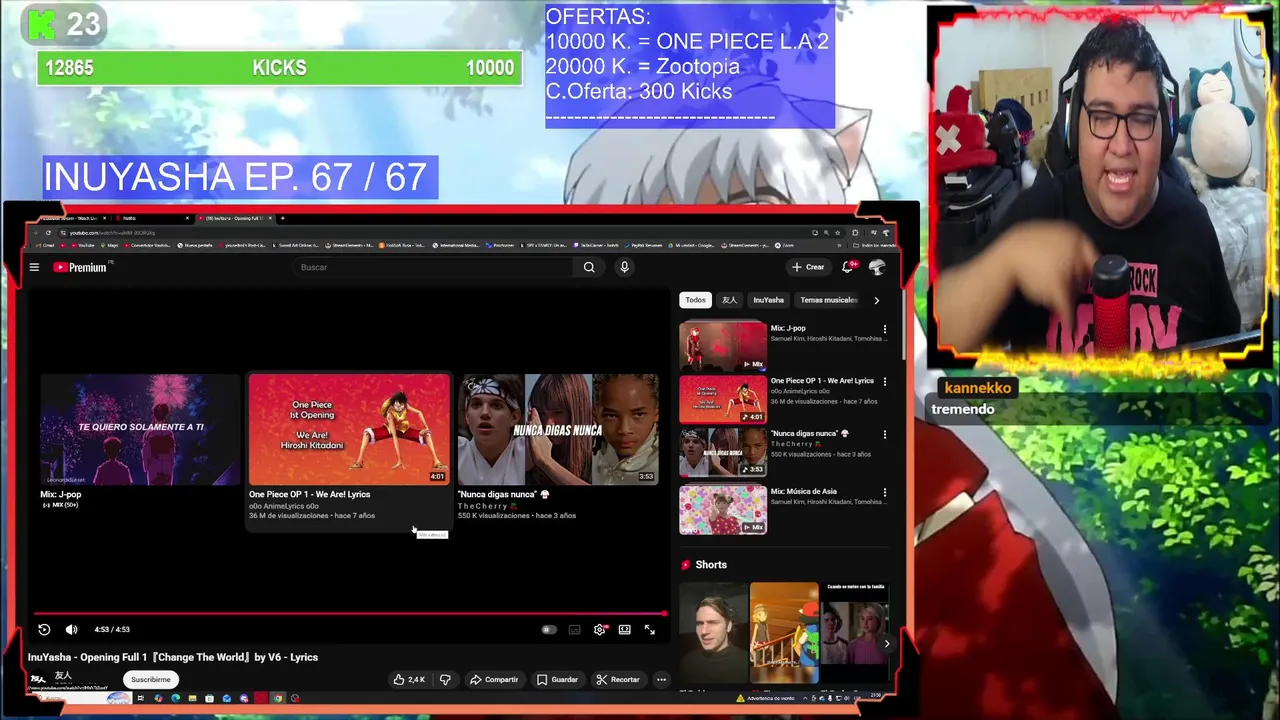Select the 友人 filter chip
The height and width of the screenshot is (720, 1280).
click(x=729, y=300)
